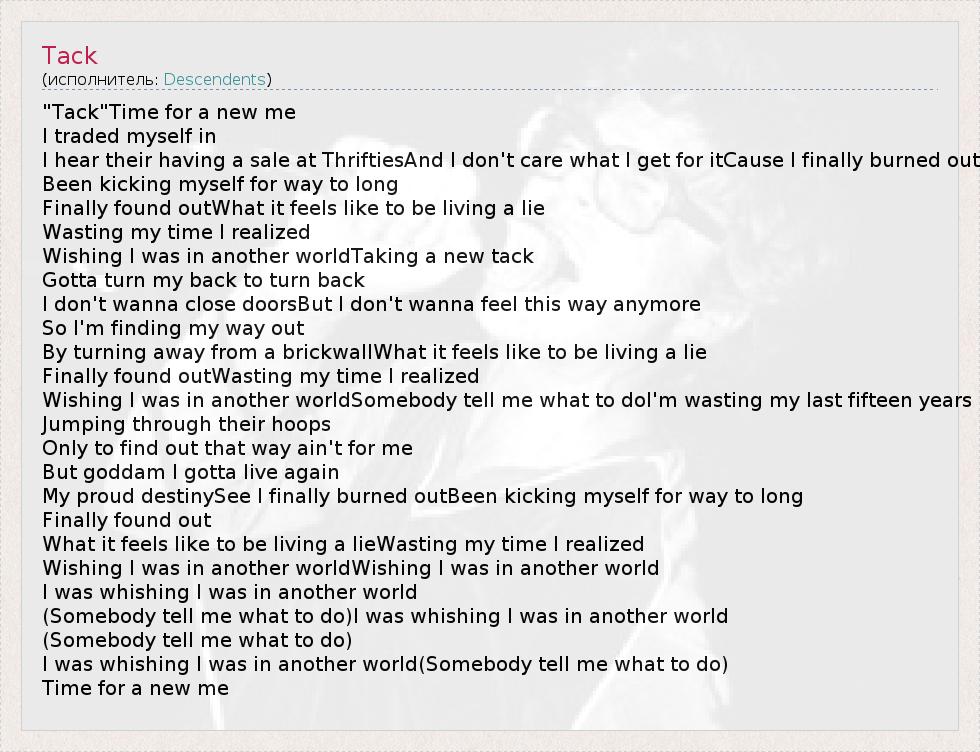The width and height of the screenshot is (980, 752).
Task: Click the red Tack song title
Action: point(70,55)
